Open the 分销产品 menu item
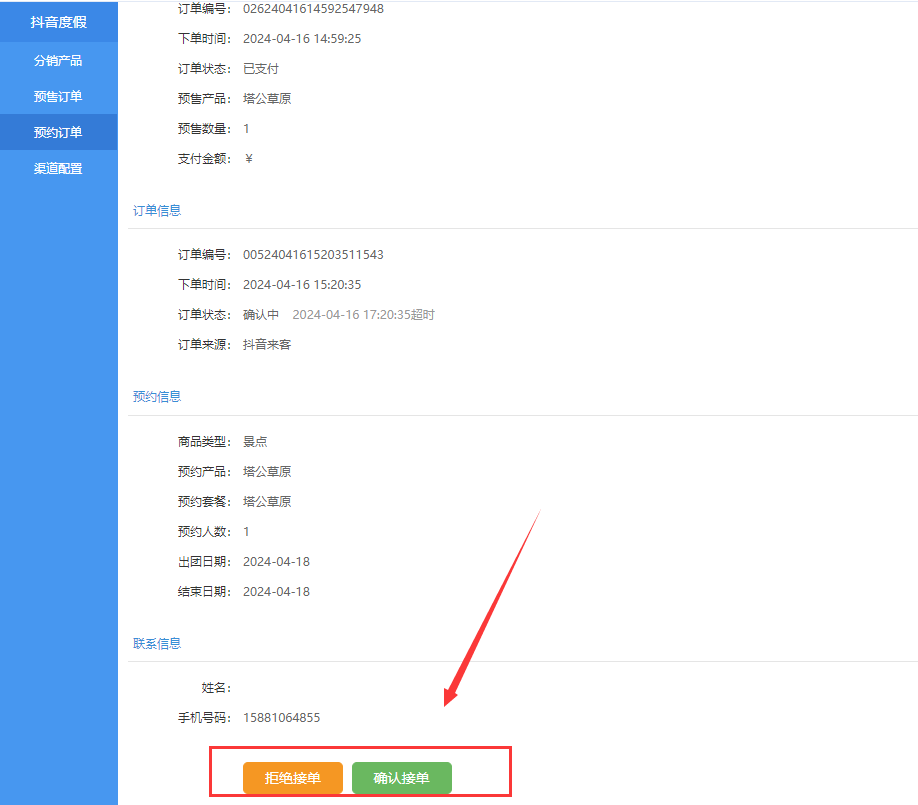Viewport: 918px width, 805px height. pos(58,60)
